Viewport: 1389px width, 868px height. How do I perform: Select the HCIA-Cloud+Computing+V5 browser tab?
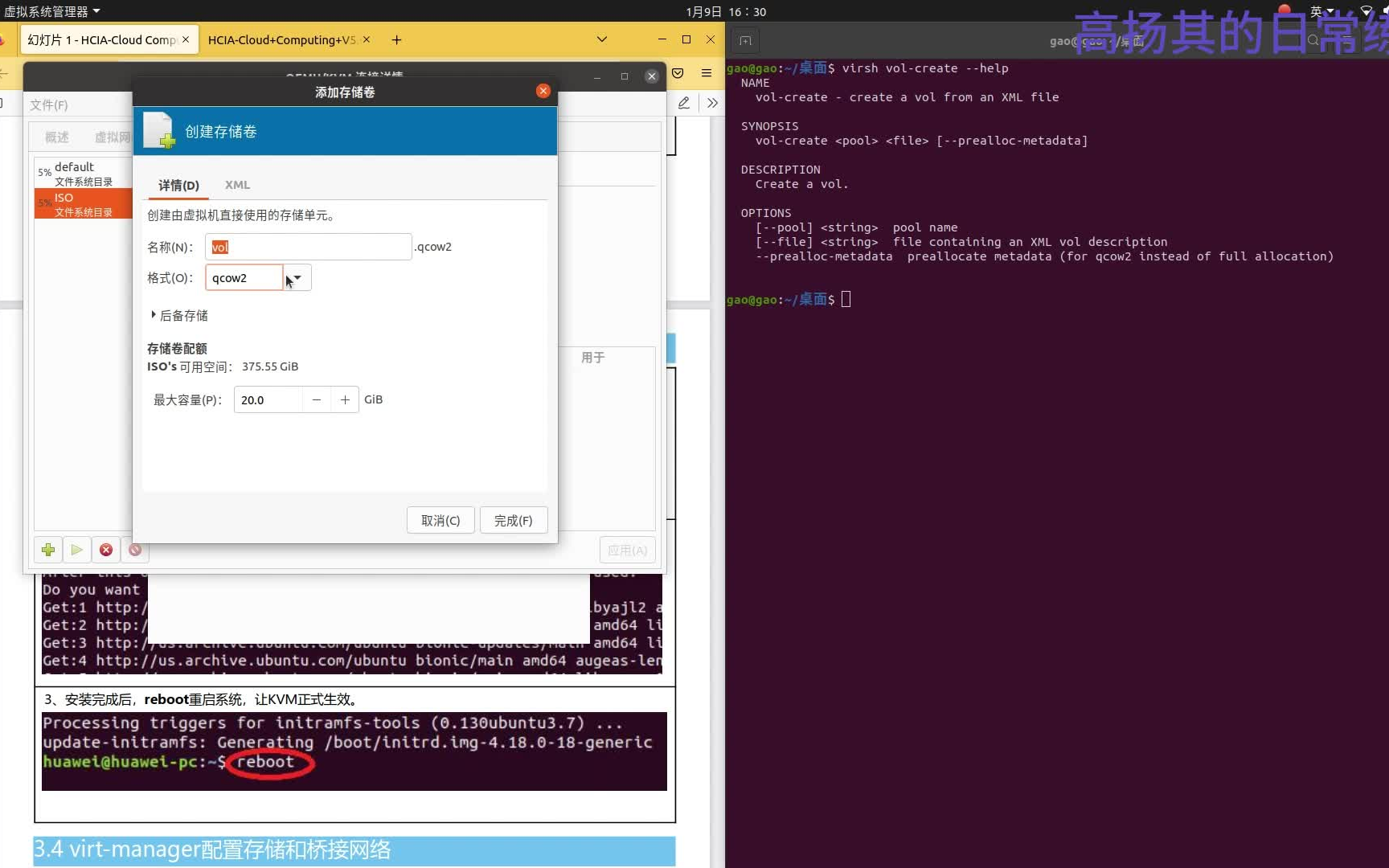coord(281,39)
